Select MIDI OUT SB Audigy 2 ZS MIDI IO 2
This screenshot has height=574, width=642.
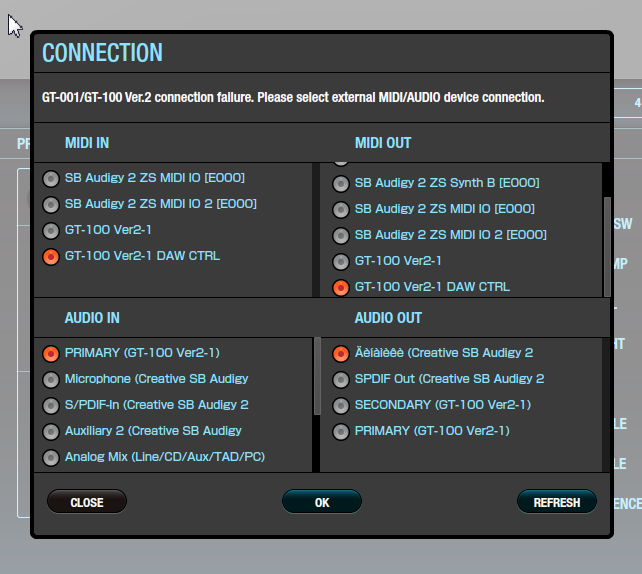point(341,235)
